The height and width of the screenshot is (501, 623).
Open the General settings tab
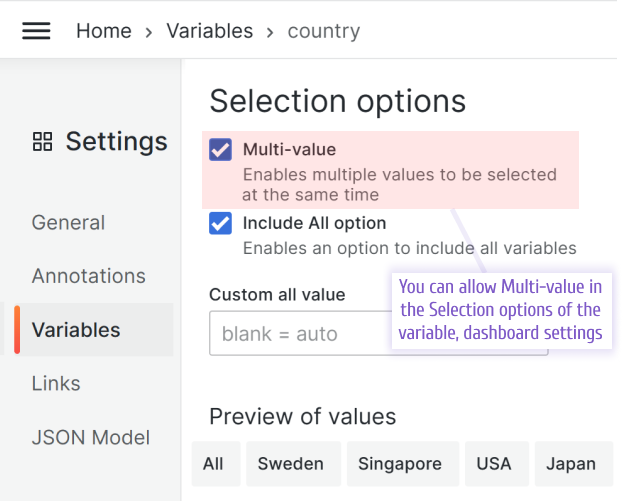pos(68,222)
